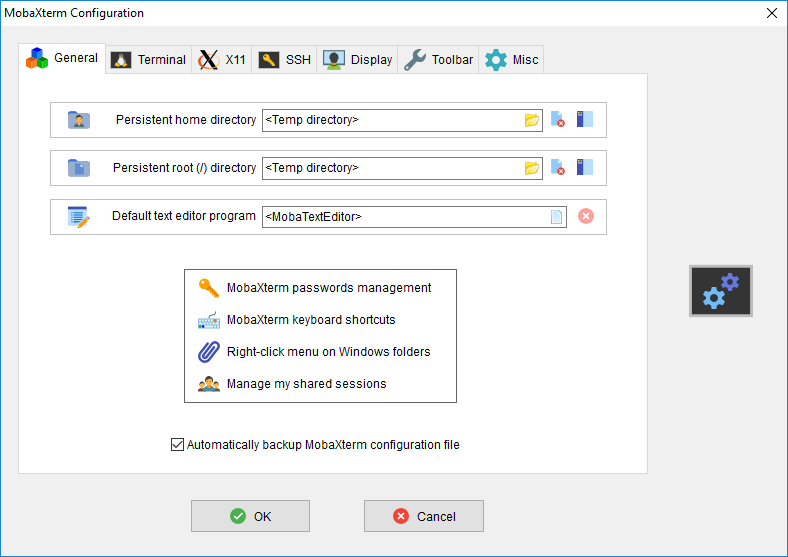
Task: Manage my shared sessions
Action: [x=305, y=384]
